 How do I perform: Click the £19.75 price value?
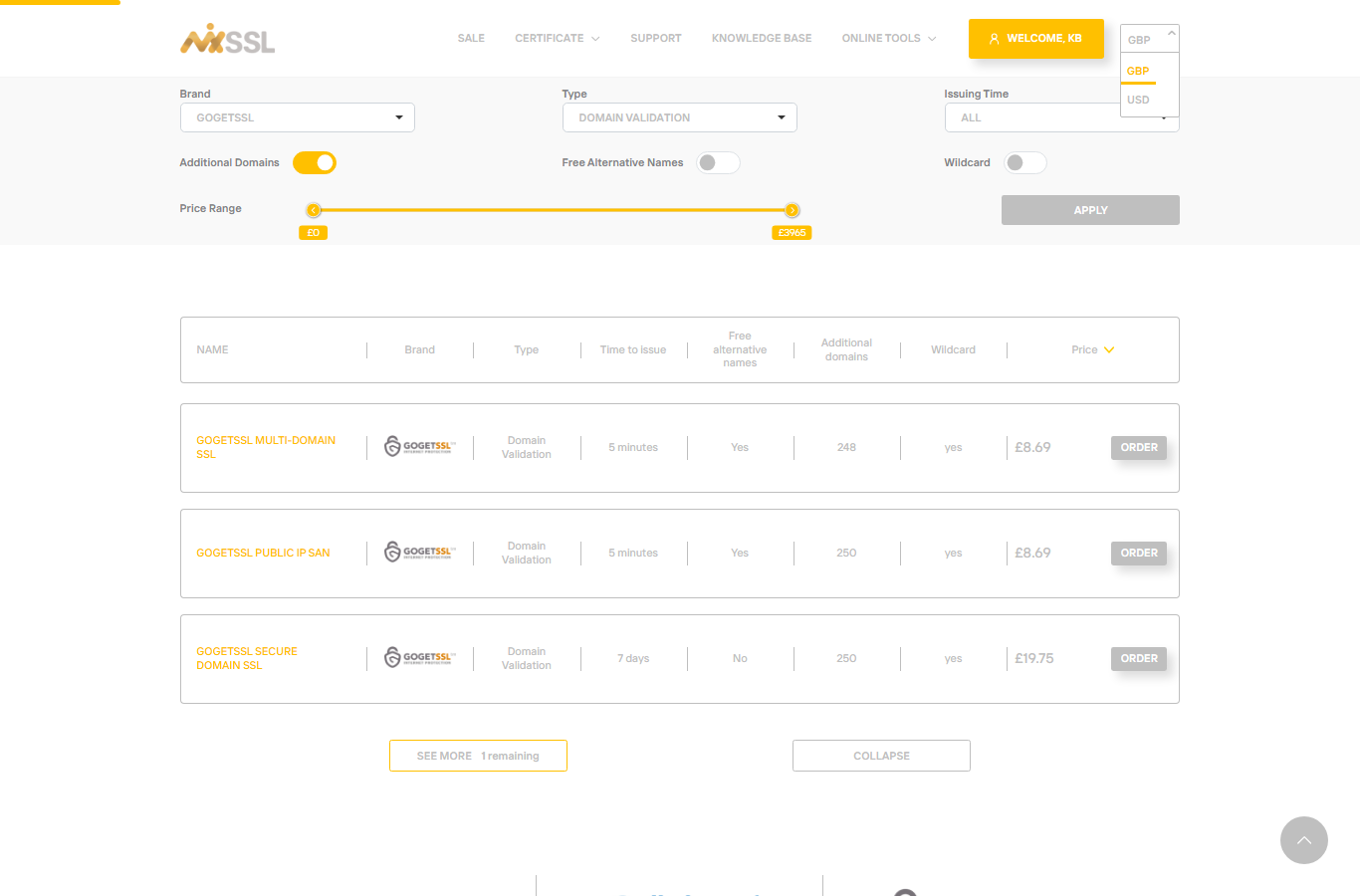pos(1034,658)
